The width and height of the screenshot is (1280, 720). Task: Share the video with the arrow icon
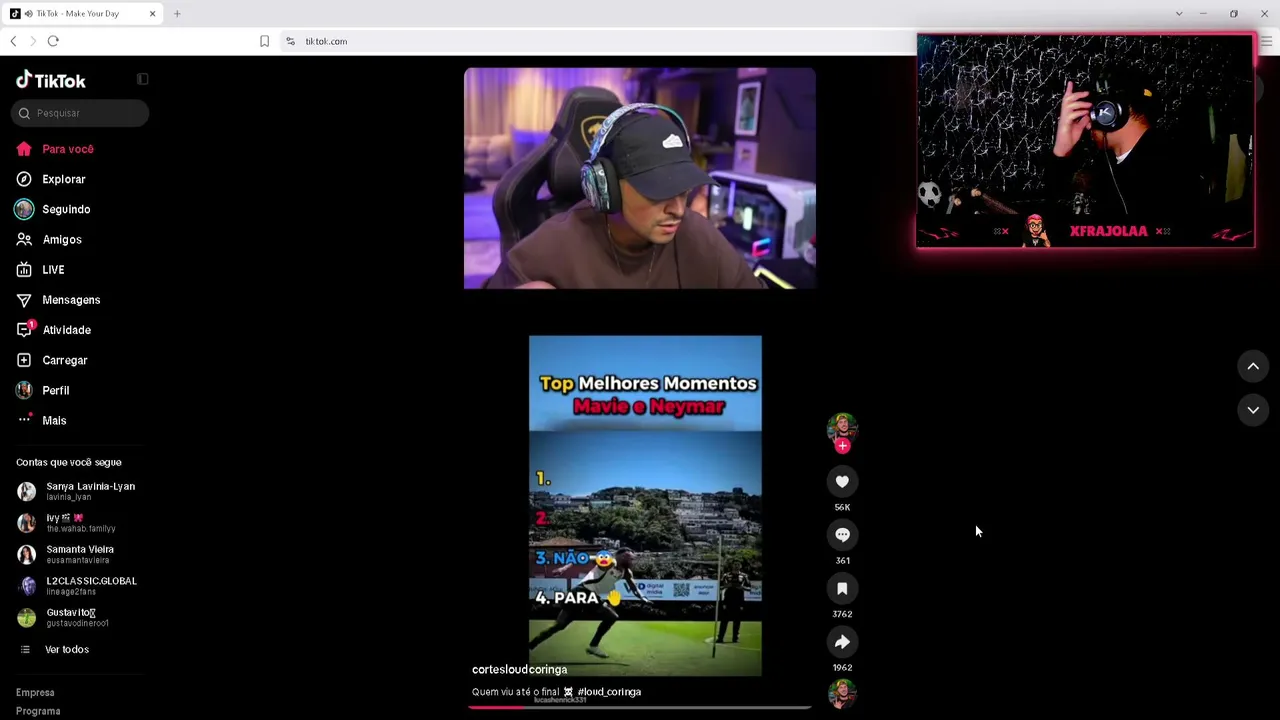pos(842,642)
